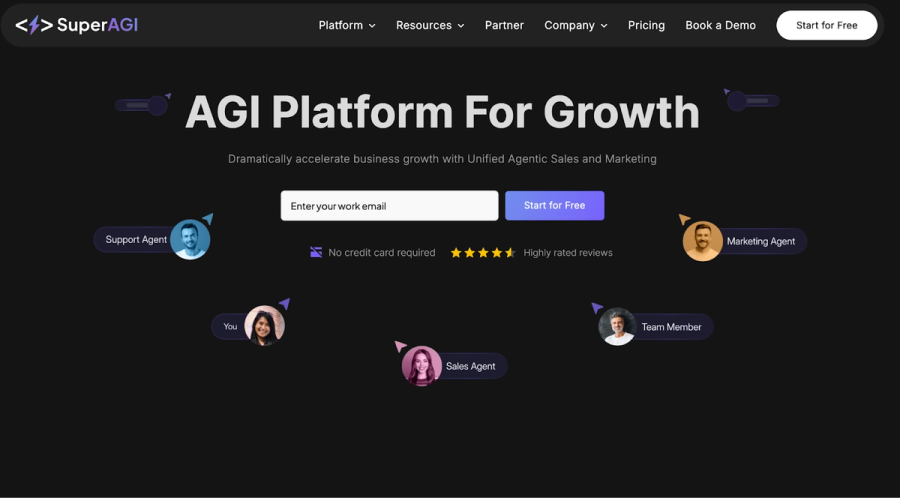Select the "No credit card required" text
Viewport: 900px width, 498px height.
[382, 252]
